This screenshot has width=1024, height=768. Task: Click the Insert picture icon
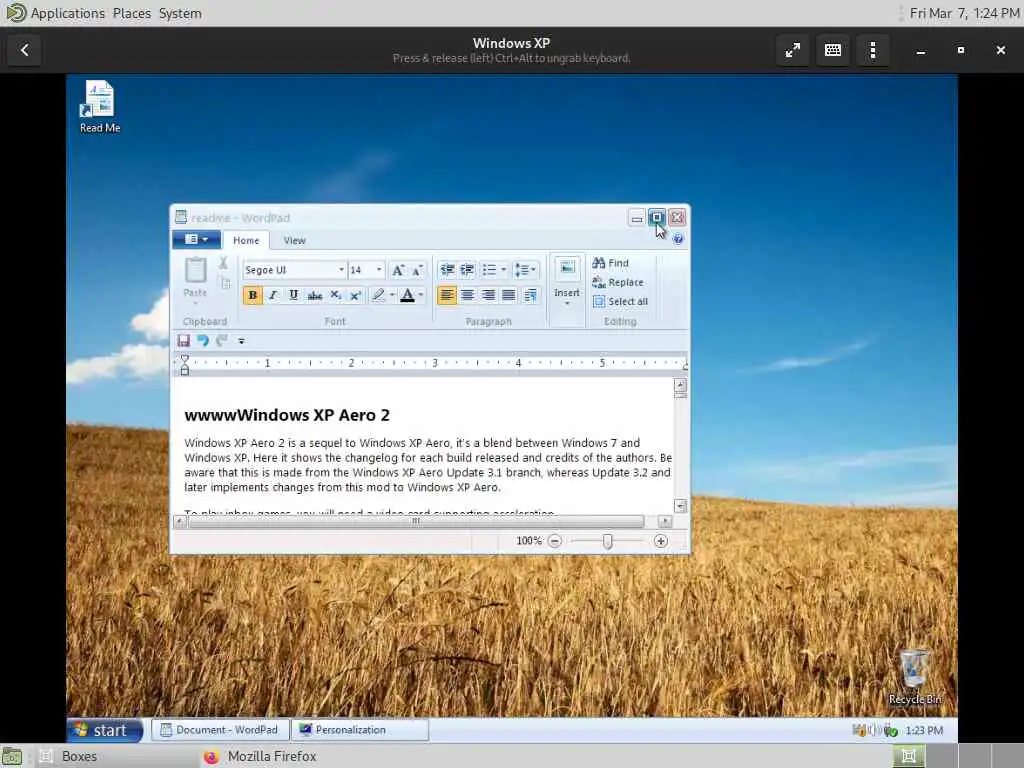[x=567, y=268]
